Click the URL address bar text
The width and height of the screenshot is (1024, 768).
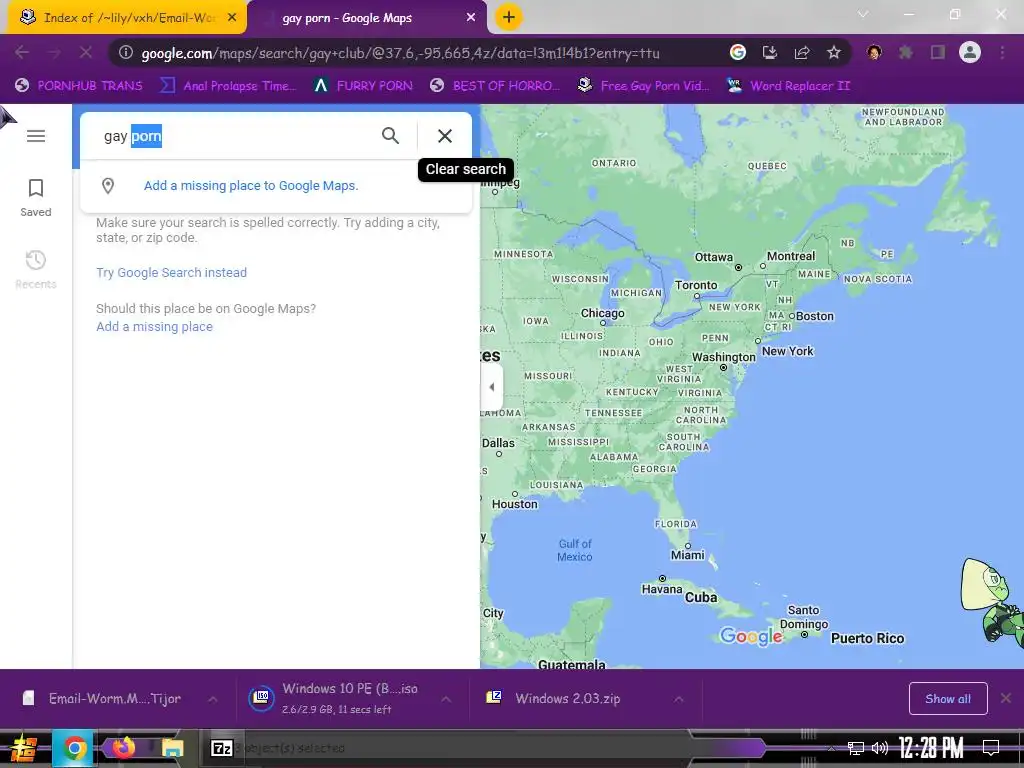[400, 53]
